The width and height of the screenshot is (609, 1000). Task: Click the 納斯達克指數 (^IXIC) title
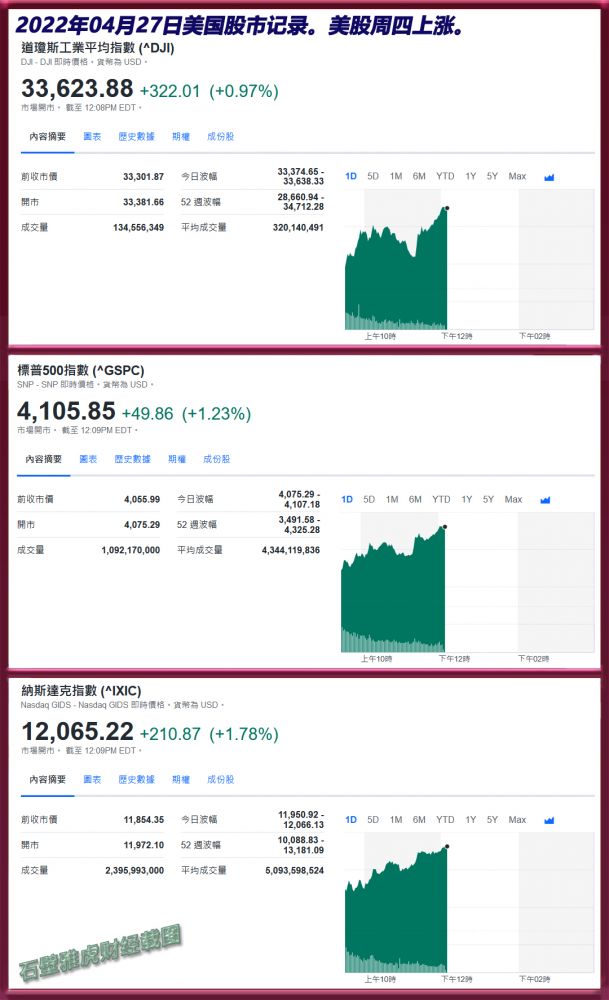point(81,691)
